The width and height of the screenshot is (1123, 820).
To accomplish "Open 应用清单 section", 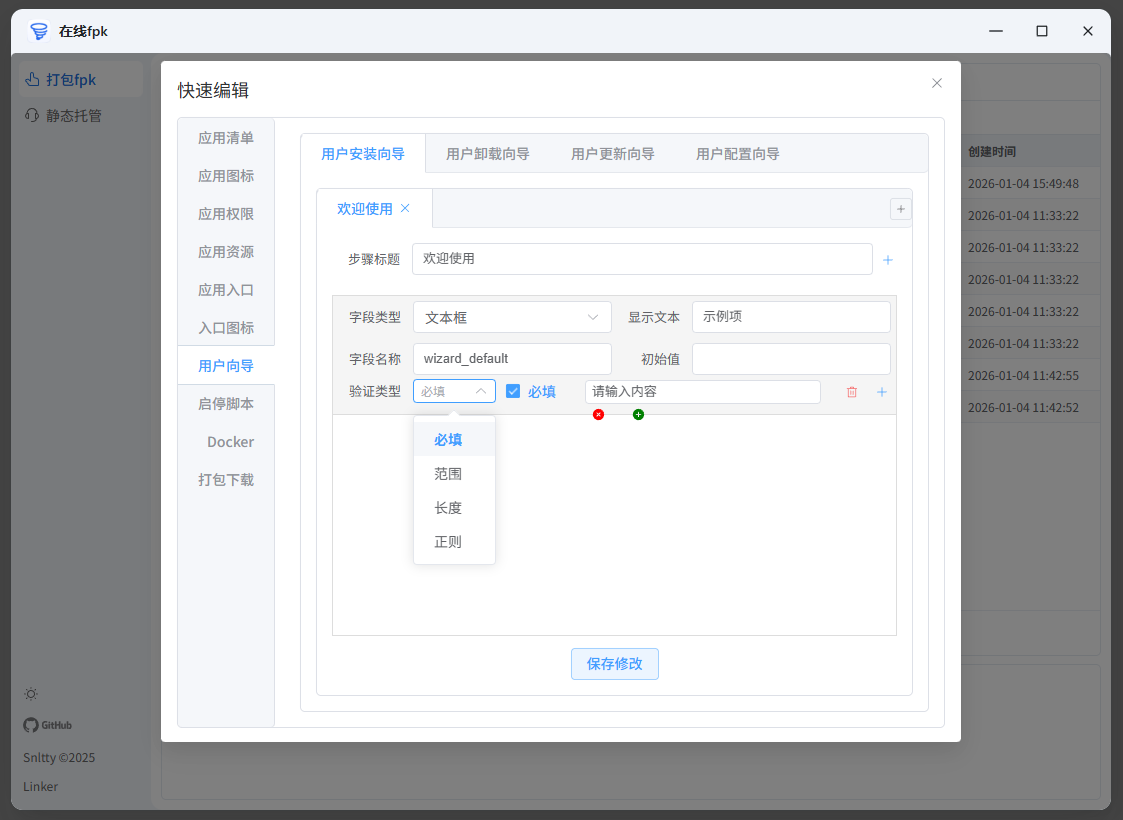I will click(226, 138).
